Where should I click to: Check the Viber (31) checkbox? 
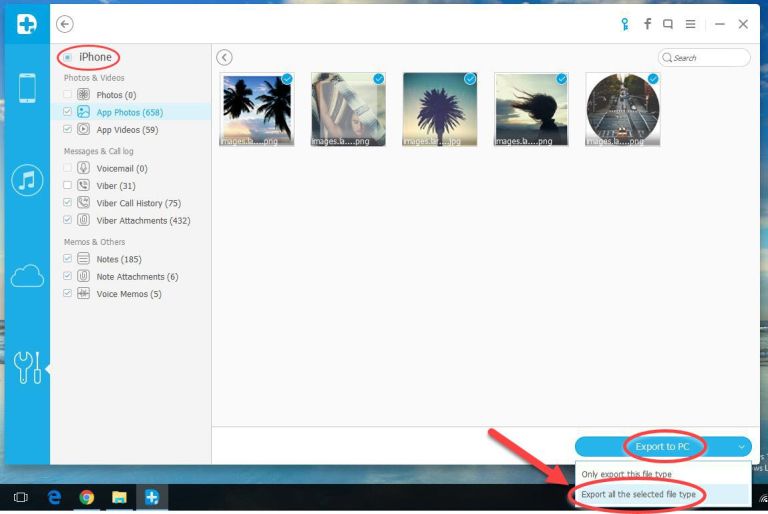[68, 185]
